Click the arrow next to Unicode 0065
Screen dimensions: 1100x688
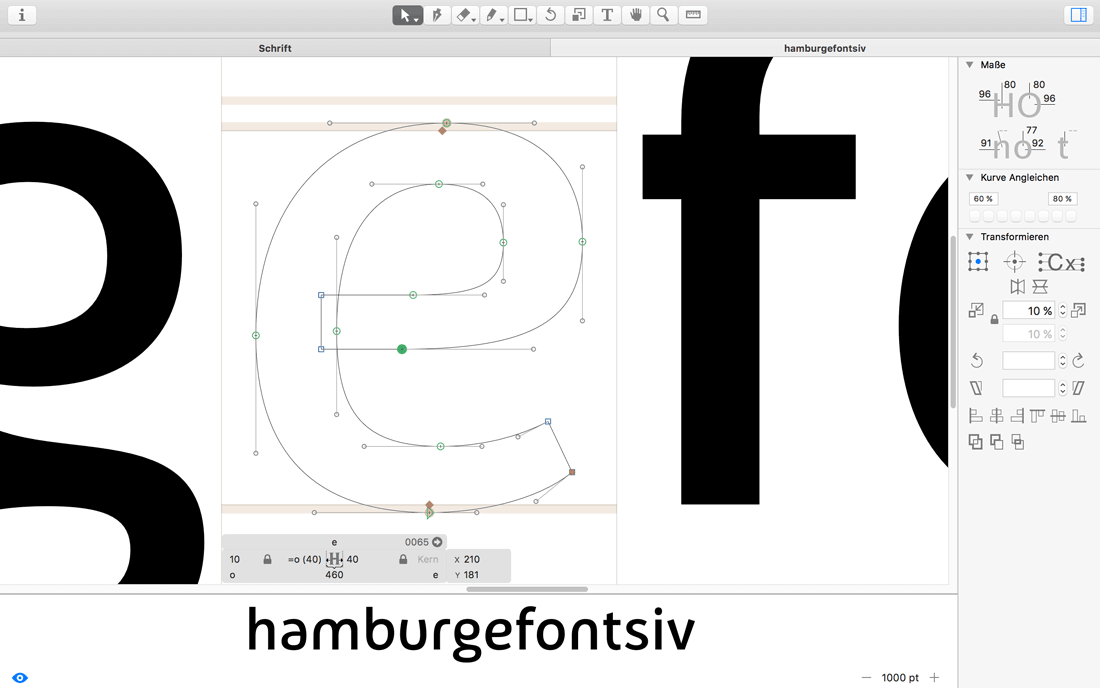[437, 542]
